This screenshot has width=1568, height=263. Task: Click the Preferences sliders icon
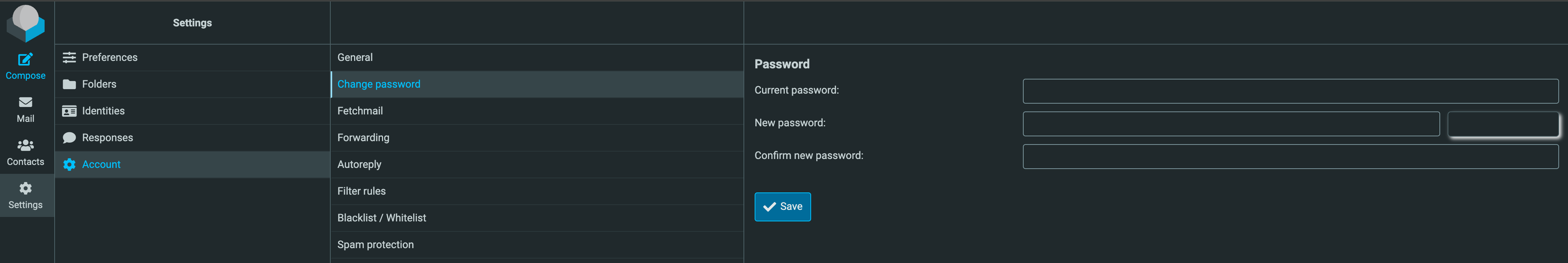(69, 57)
